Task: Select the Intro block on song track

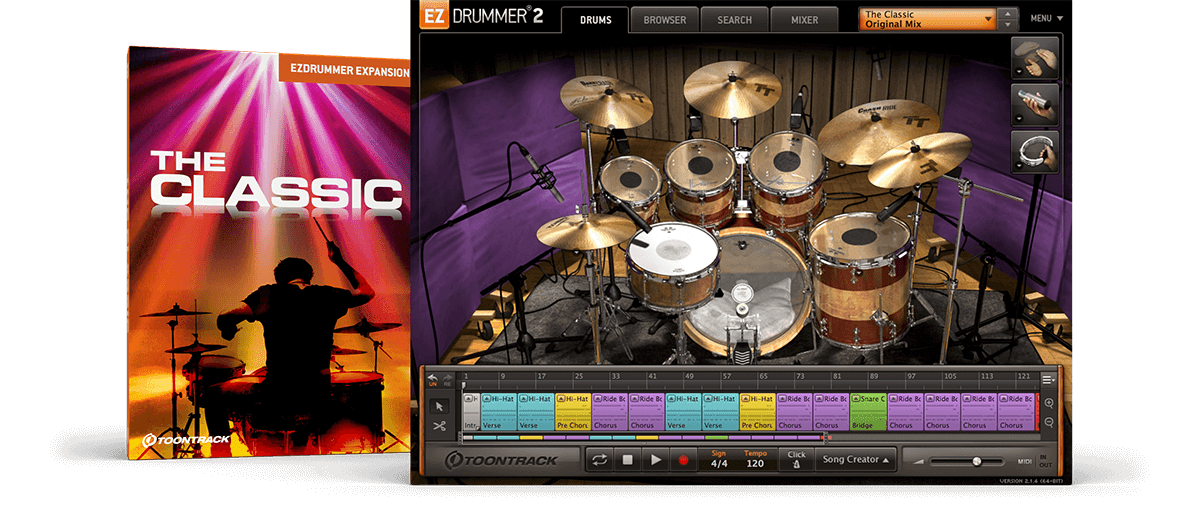Action: coord(471,411)
